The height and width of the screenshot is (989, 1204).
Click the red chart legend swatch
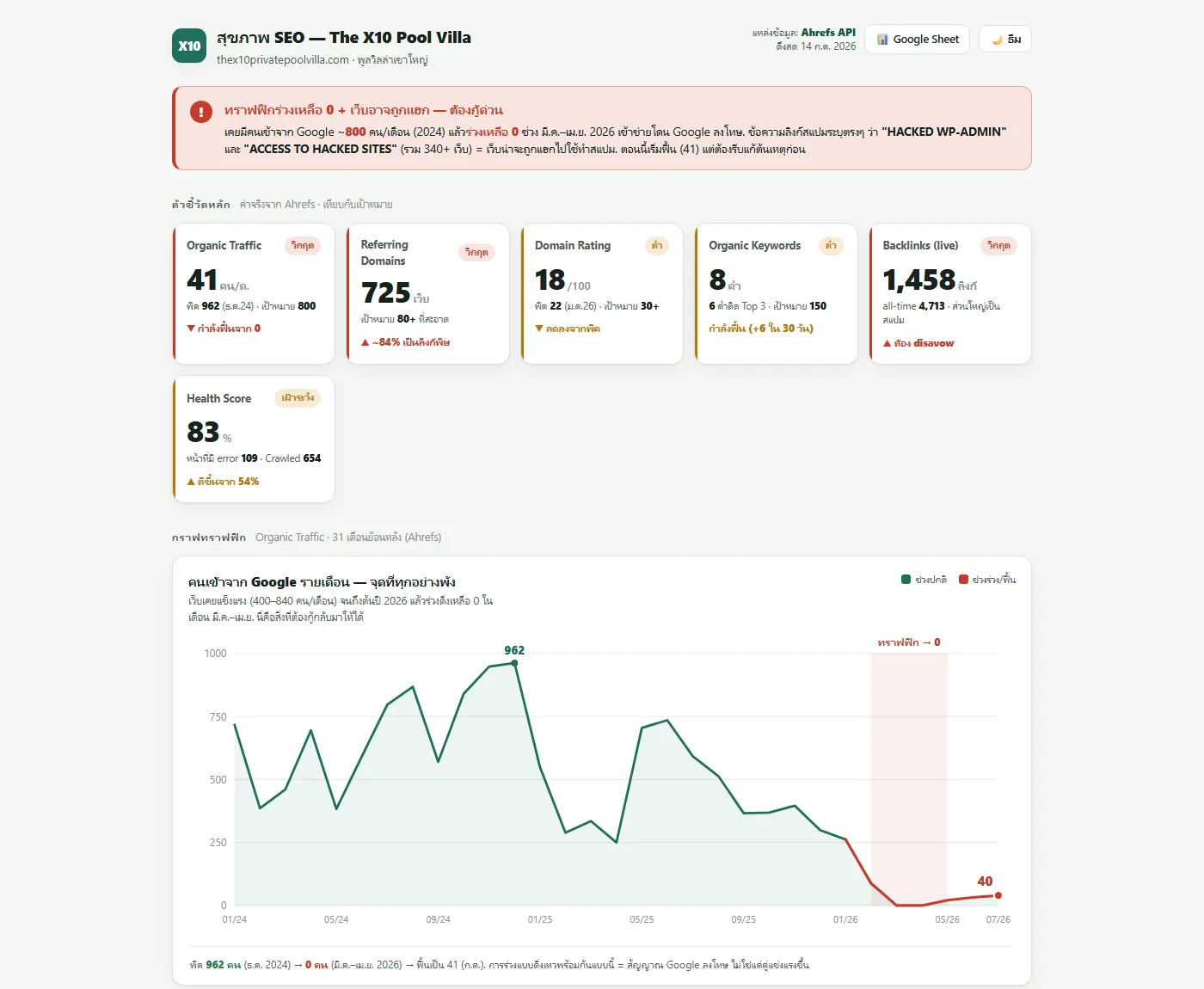pos(963,580)
